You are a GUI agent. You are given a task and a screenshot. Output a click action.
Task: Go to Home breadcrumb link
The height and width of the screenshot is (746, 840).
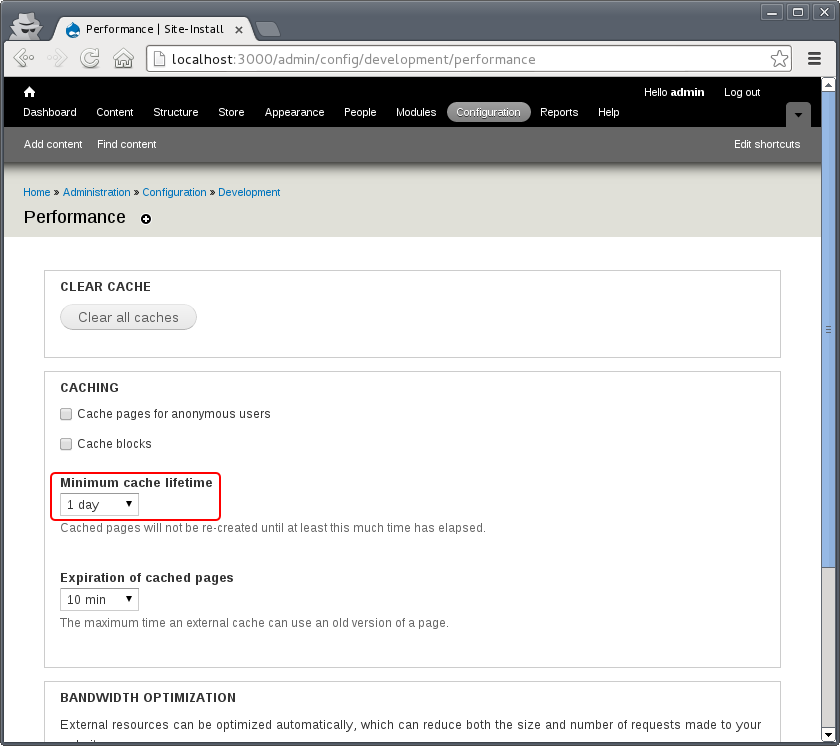click(x=36, y=192)
